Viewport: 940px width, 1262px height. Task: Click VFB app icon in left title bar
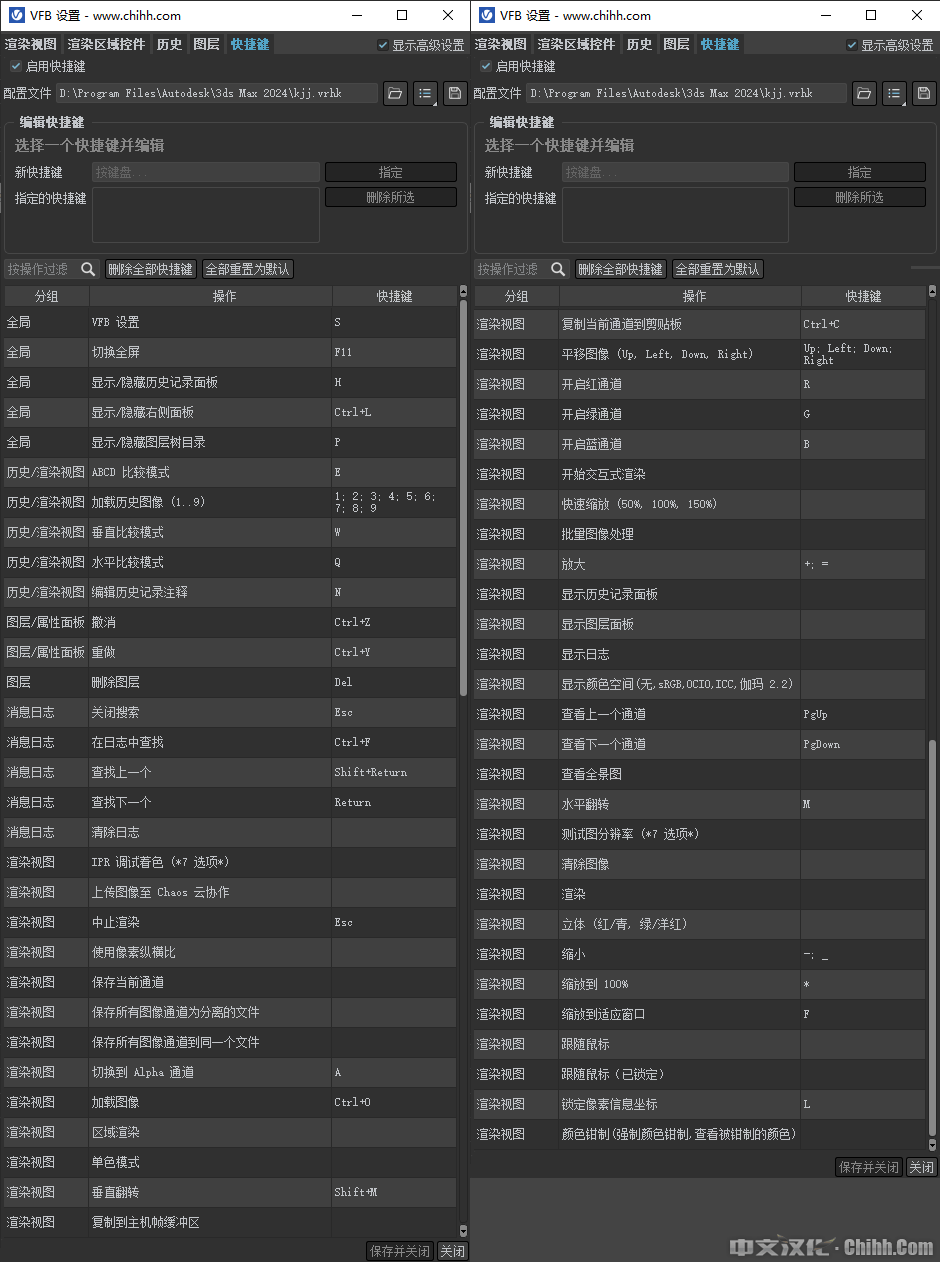[16, 15]
